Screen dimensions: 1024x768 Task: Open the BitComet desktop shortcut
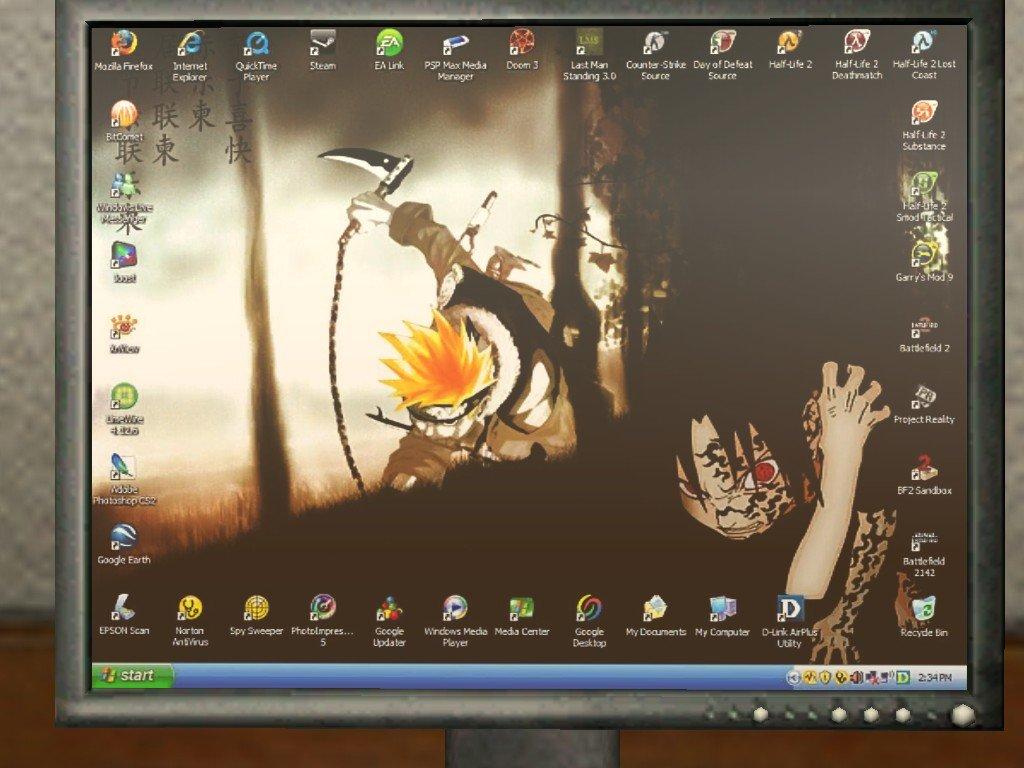click(x=124, y=115)
